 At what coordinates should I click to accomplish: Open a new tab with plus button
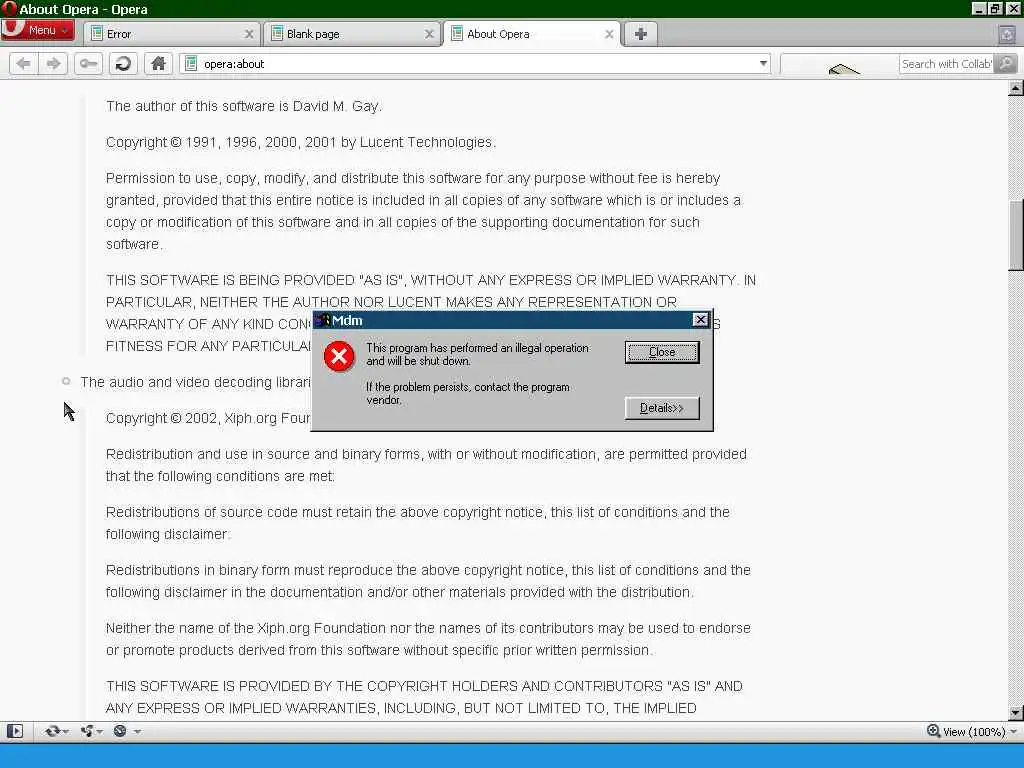[x=641, y=34]
